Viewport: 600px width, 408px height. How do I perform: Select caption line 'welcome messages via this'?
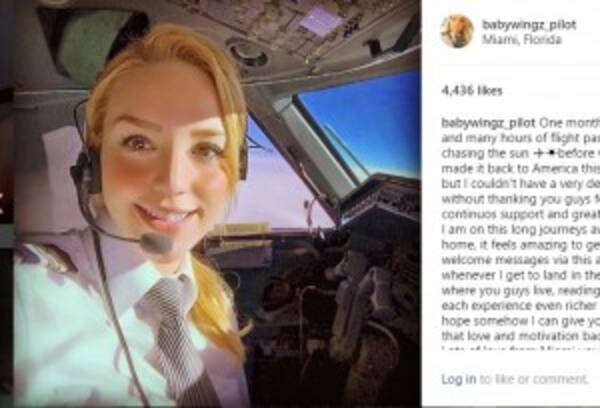point(521,260)
